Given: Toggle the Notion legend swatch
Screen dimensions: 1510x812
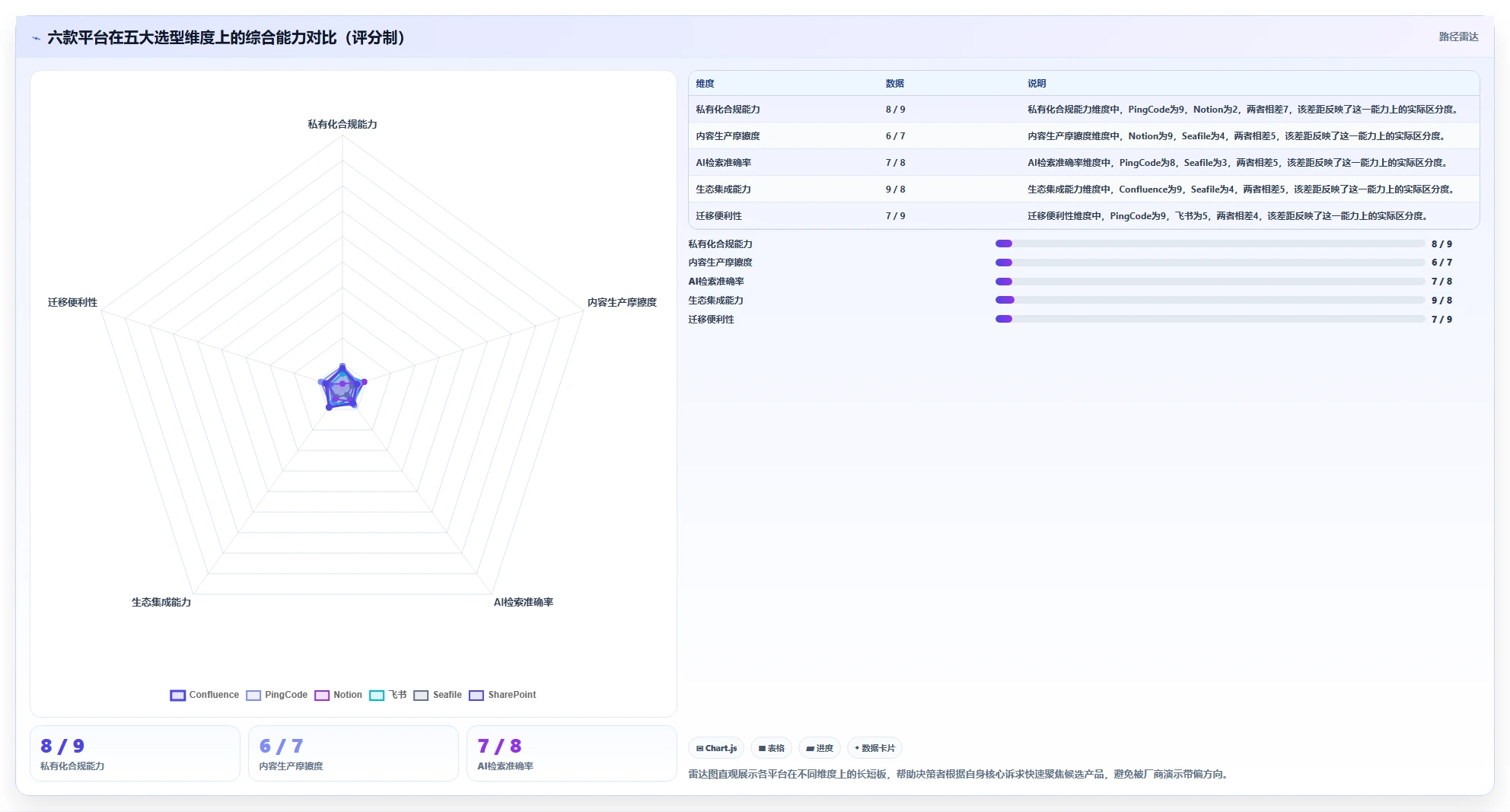Looking at the screenshot, I should [x=322, y=695].
